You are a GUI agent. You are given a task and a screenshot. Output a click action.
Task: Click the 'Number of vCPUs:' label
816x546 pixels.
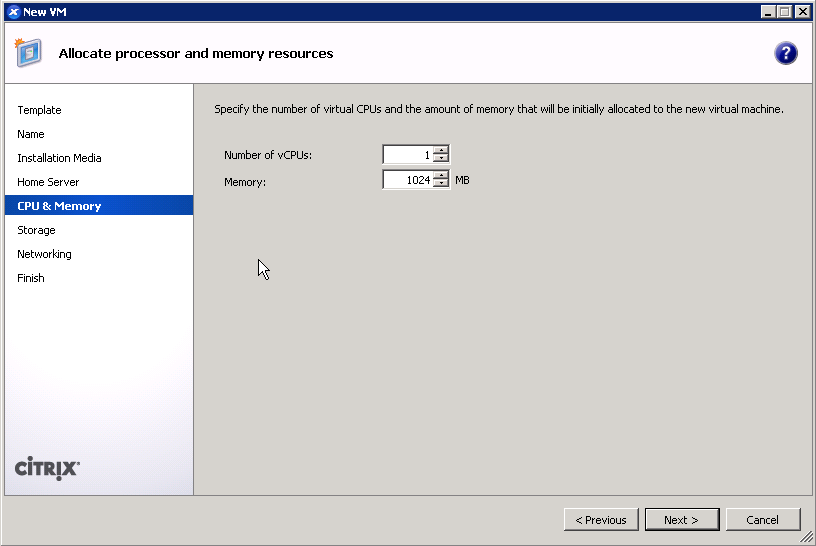click(x=268, y=155)
